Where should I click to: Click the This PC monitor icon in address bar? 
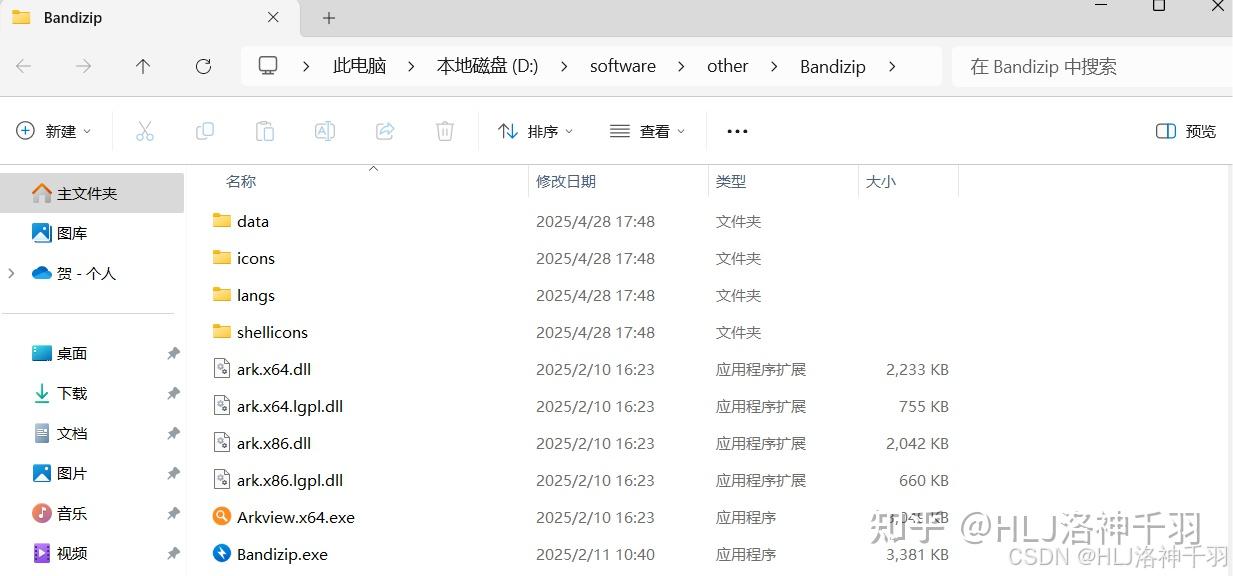(267, 66)
